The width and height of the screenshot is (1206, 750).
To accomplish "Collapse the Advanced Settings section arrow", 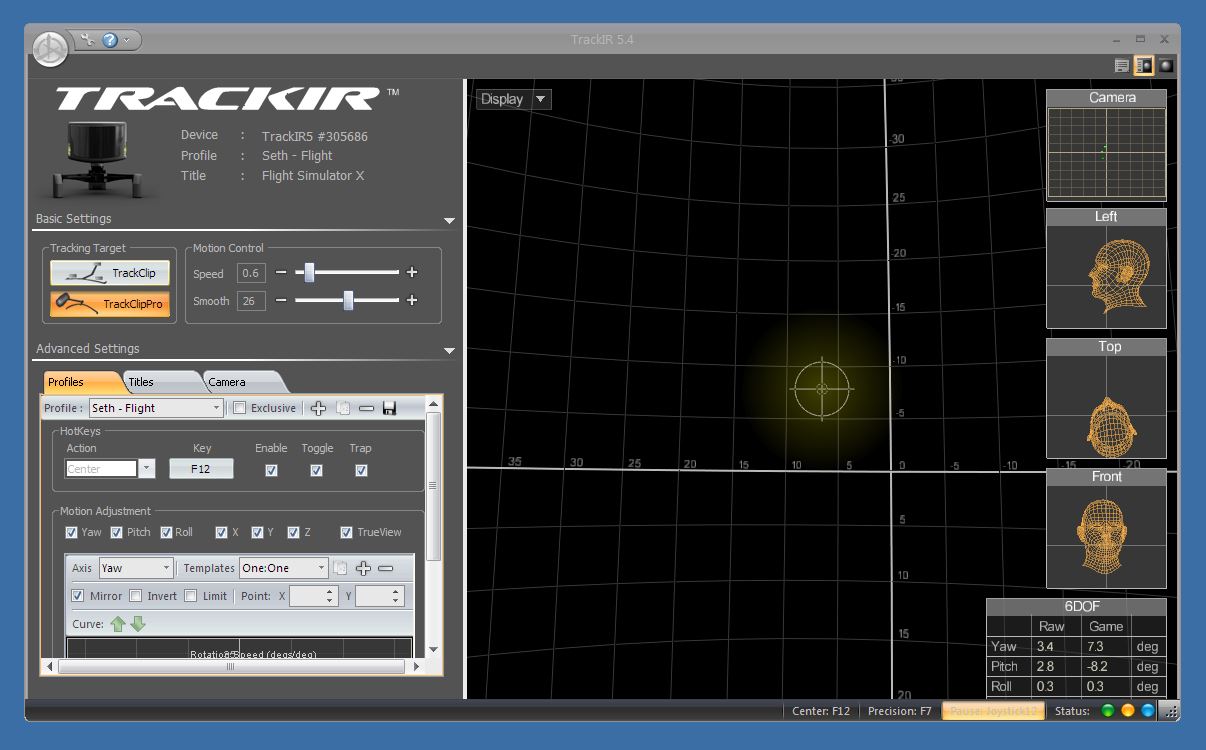I will [449, 350].
